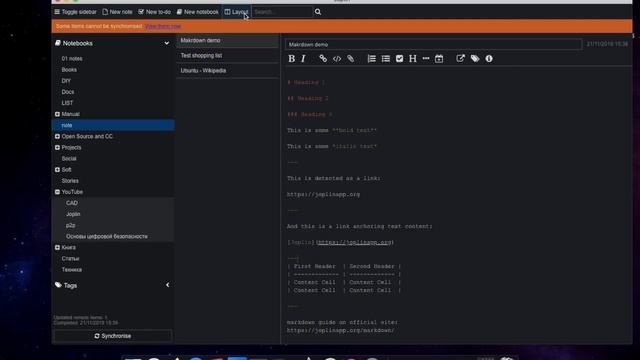
Task: Click the Layout button
Action: pyautogui.click(x=236, y=12)
